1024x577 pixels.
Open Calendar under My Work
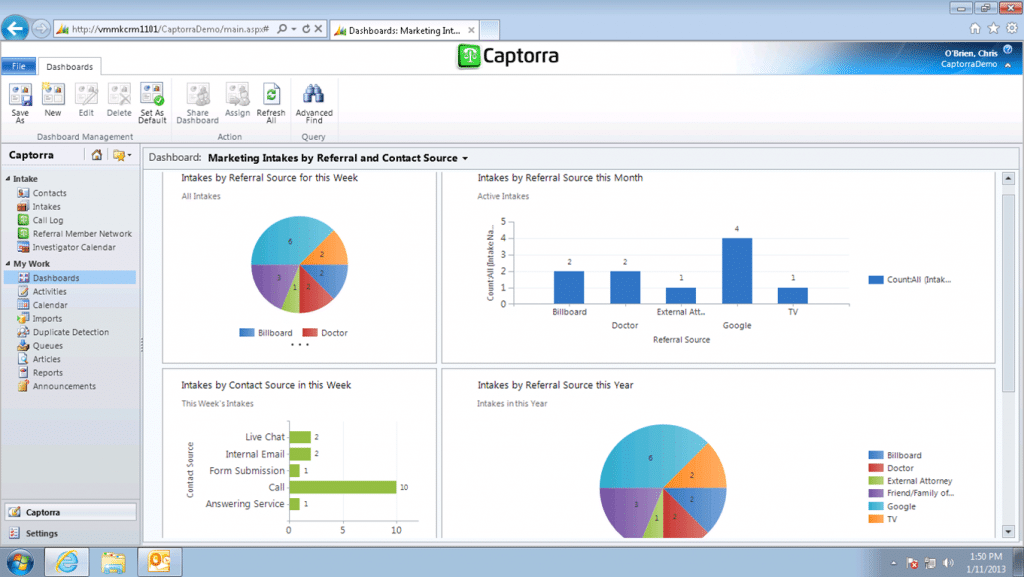[50, 305]
